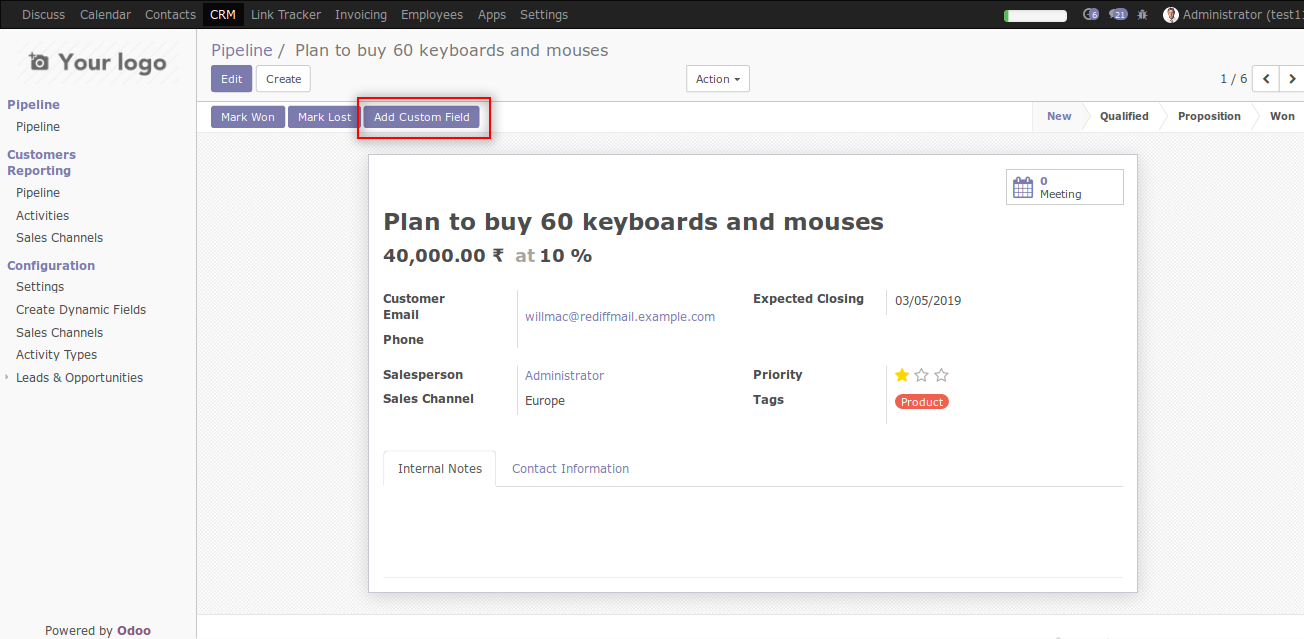Click the 40,000.00 ₹ expected revenue
The height and width of the screenshot is (639, 1304).
click(443, 256)
